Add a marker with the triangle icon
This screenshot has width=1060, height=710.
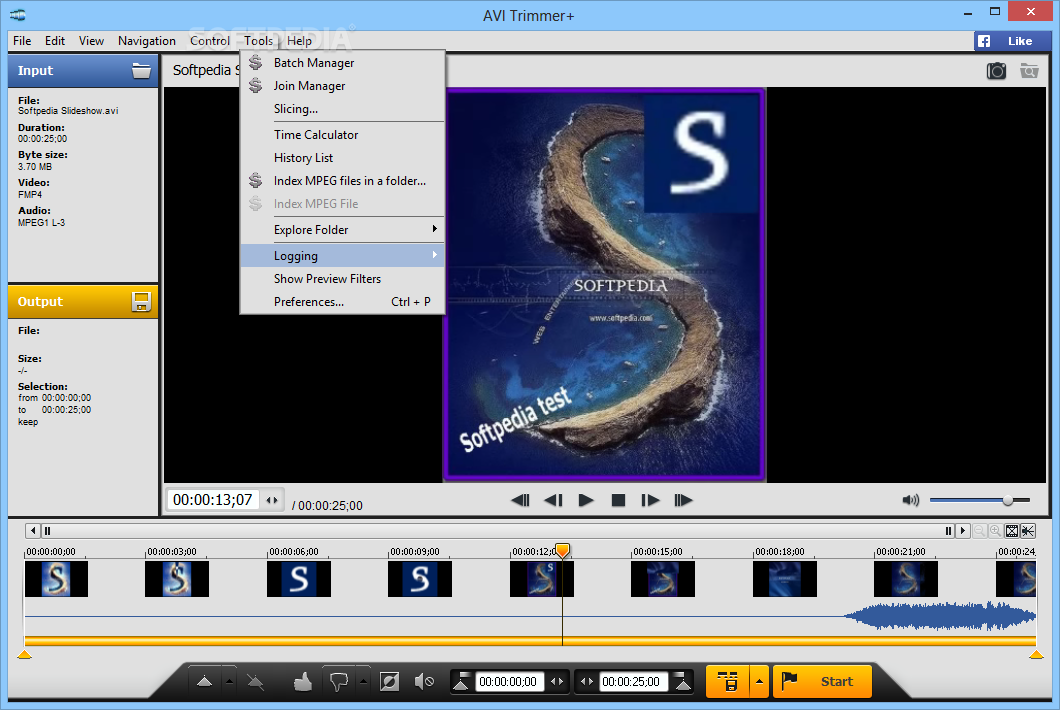(204, 682)
